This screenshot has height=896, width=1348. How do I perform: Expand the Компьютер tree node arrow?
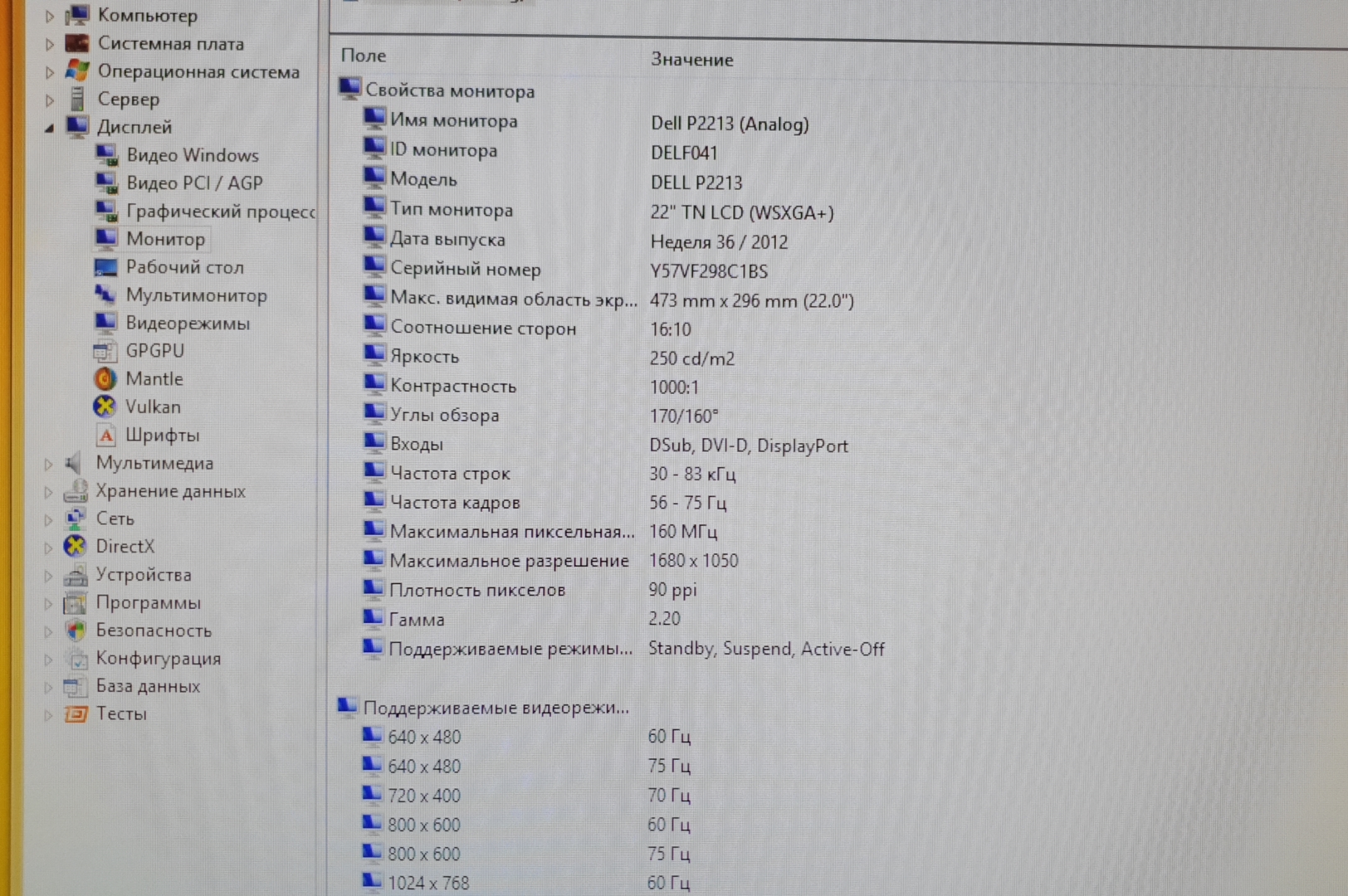tap(49, 16)
